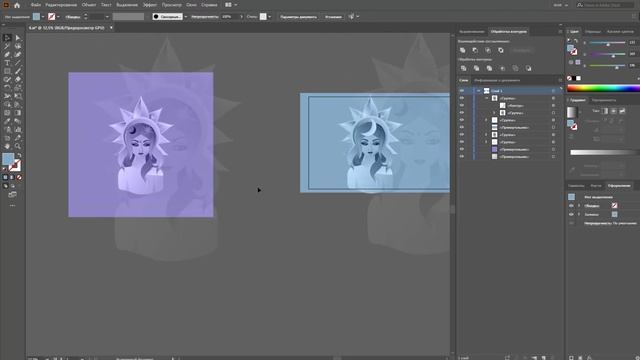Viewport: 640px width, 360px height.
Task: Click the red channel slider in Цвет panel
Action: click(x=607, y=42)
